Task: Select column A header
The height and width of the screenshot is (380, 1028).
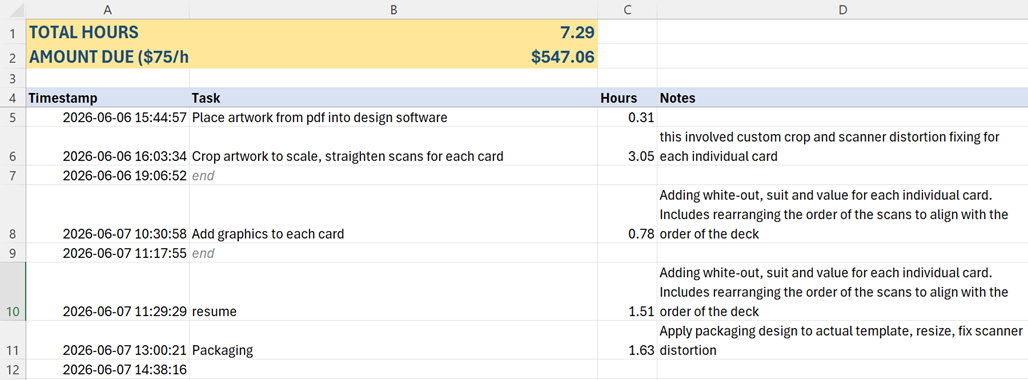Action: (108, 9)
